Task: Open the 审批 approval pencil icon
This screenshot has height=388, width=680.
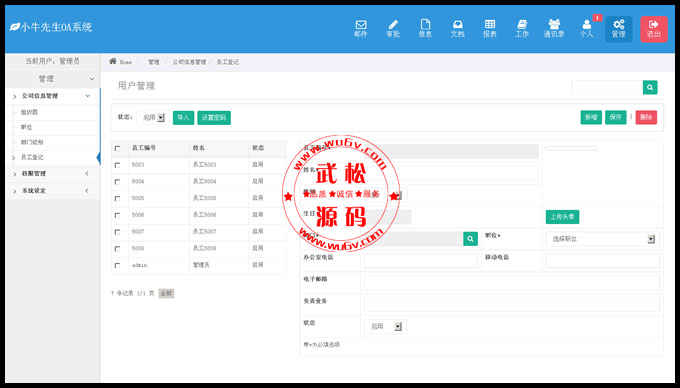Action: (x=393, y=29)
